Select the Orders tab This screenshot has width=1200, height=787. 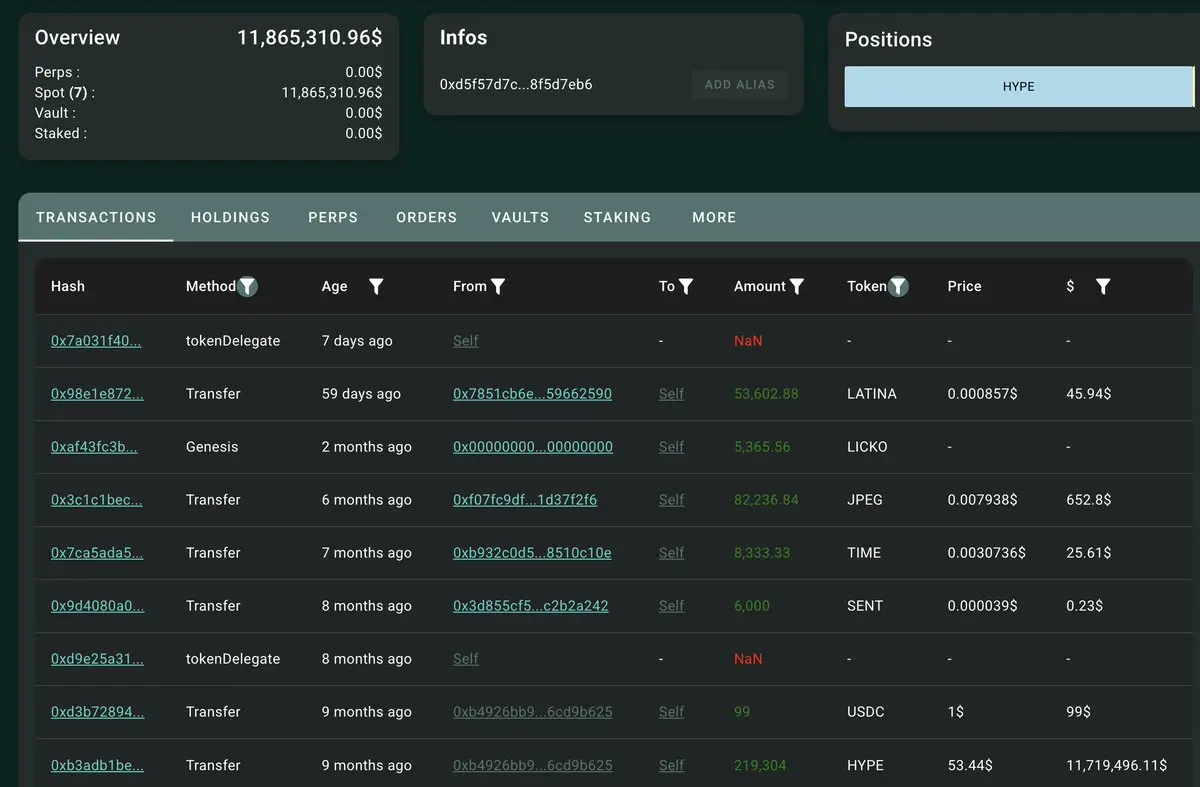pyautogui.click(x=426, y=217)
